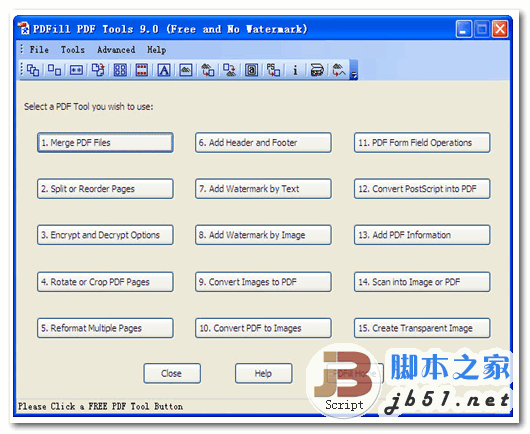Maximize the PDFill PDF Tools window
This screenshot has height=434, width=530.
(482, 29)
